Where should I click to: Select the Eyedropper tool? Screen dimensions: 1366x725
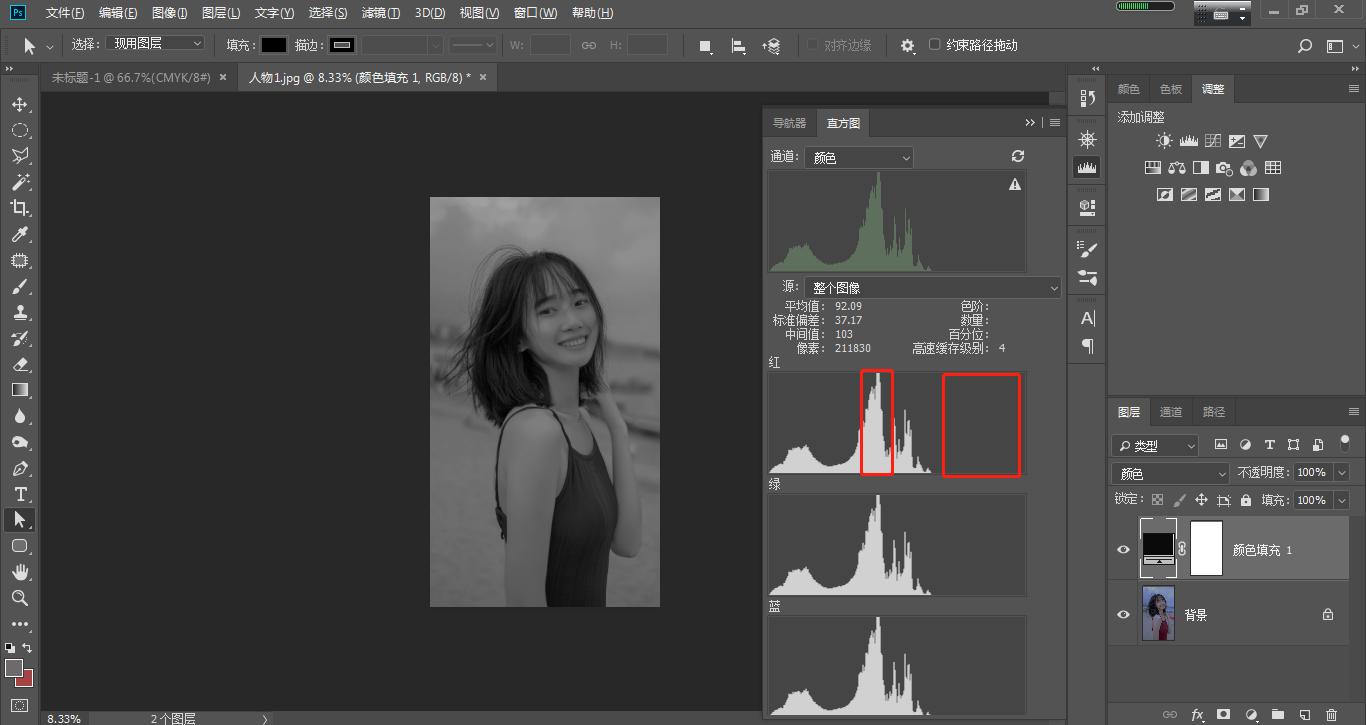coord(19,234)
